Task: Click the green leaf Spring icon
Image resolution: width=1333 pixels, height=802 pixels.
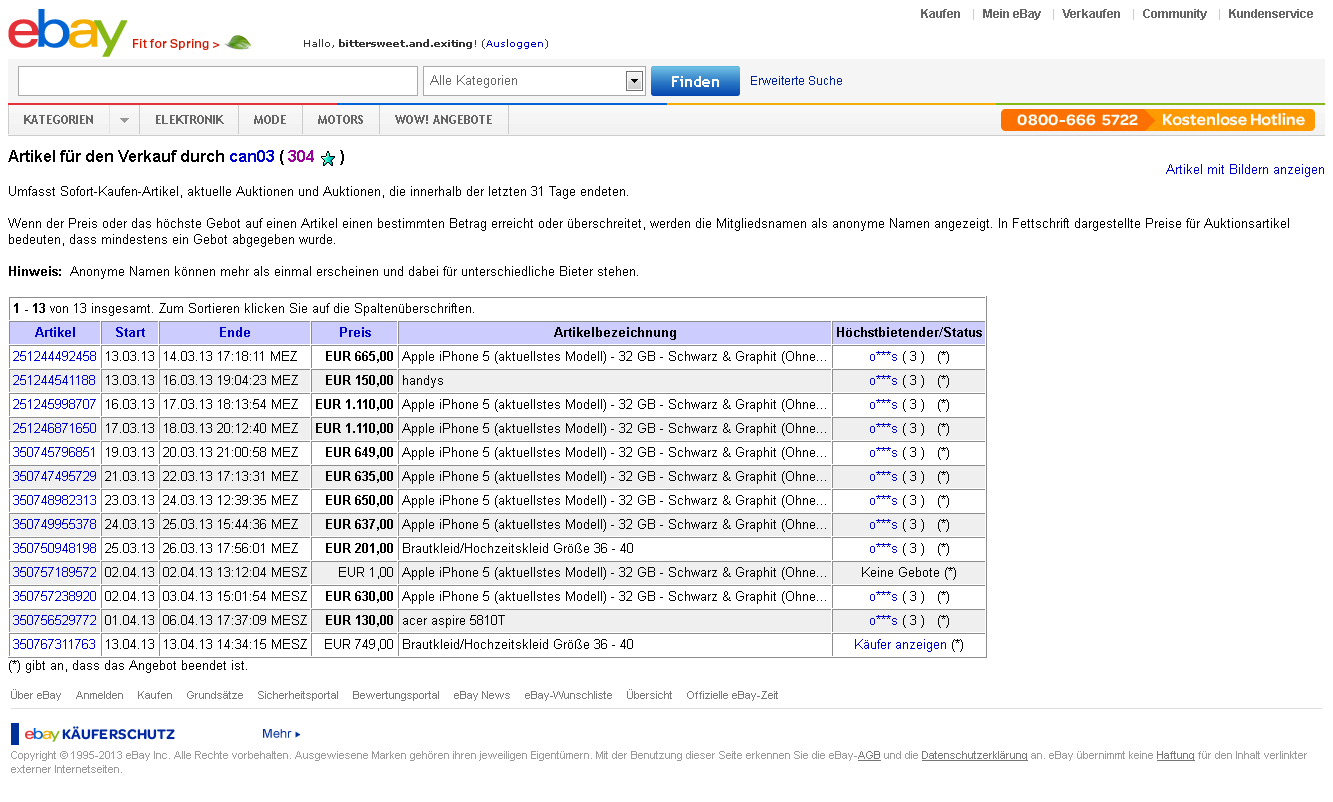Action: [239, 43]
